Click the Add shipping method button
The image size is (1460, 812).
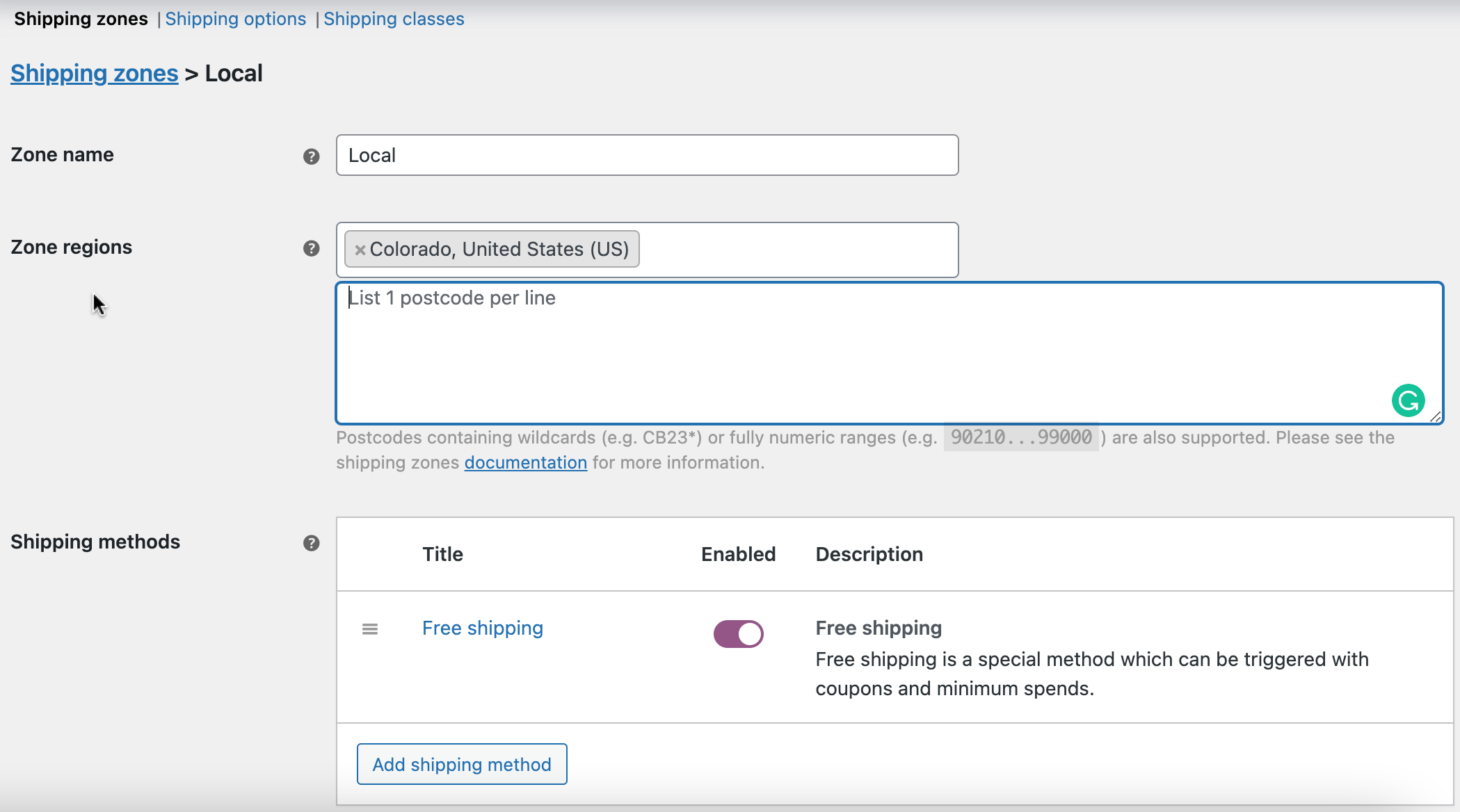[x=462, y=764]
